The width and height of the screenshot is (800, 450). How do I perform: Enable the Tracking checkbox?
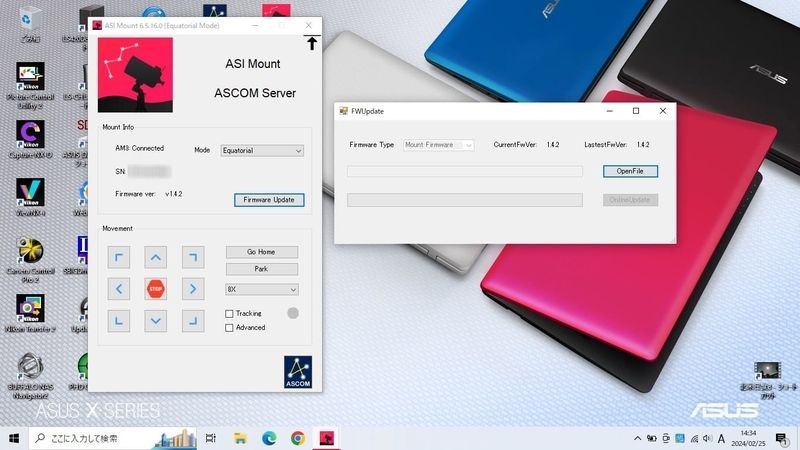[x=229, y=314]
